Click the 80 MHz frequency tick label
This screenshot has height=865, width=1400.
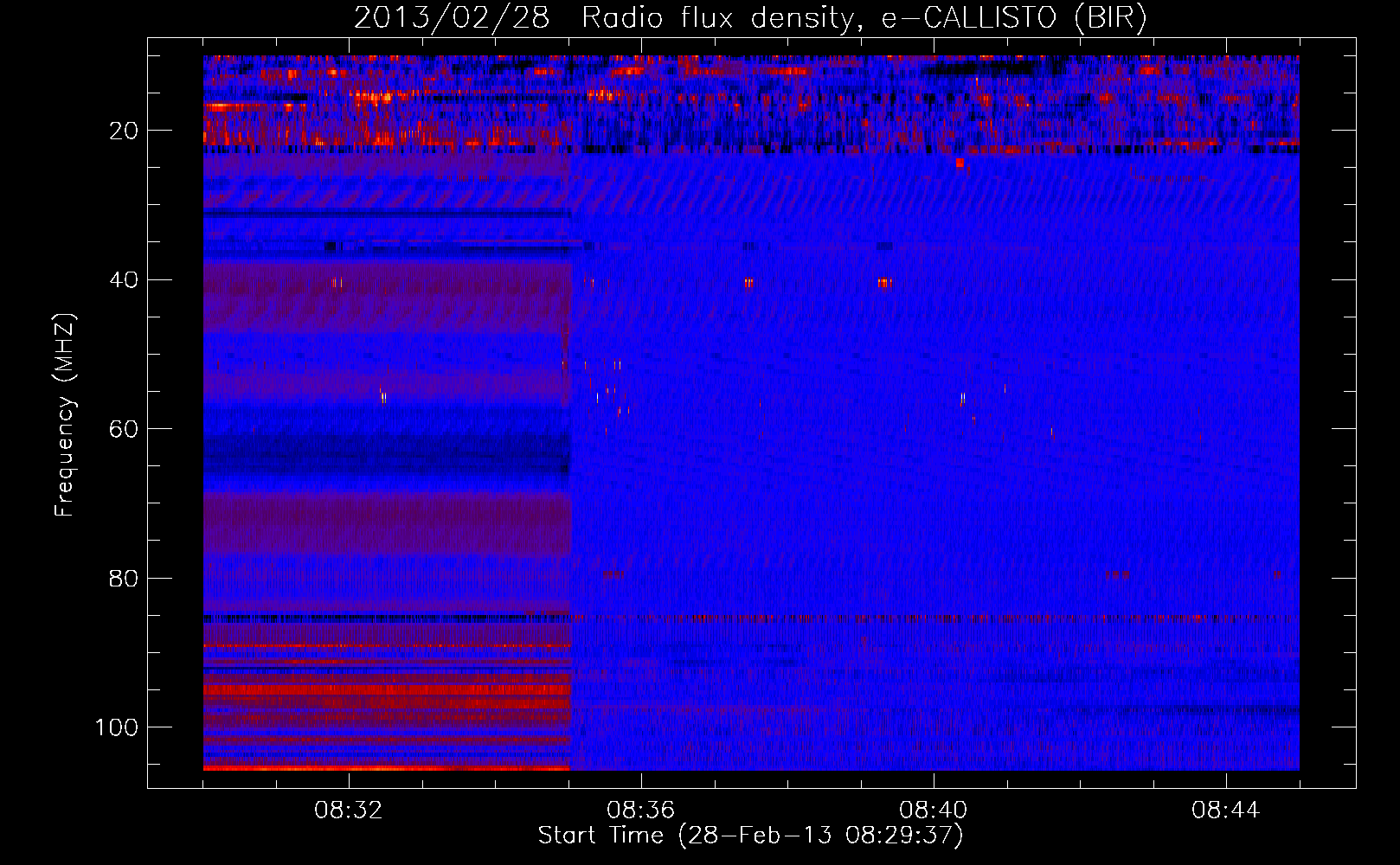point(124,578)
